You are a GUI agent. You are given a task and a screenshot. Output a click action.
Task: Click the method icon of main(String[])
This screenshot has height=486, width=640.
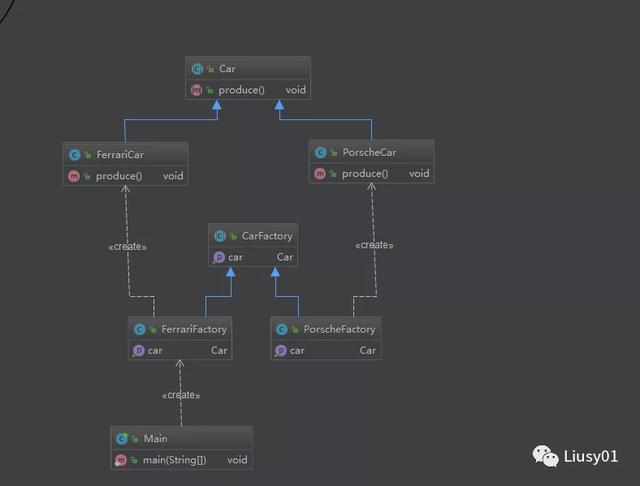pos(121,460)
